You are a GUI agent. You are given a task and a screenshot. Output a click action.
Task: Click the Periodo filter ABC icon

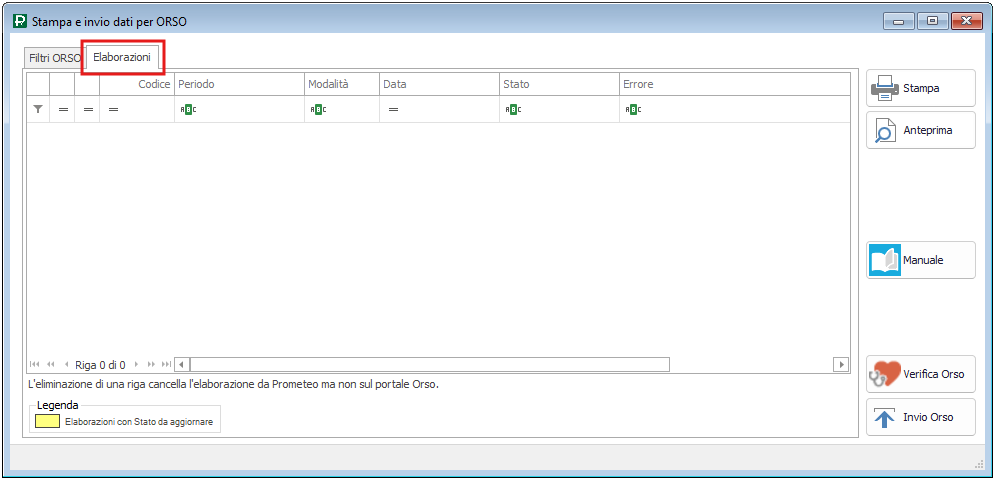click(x=188, y=109)
